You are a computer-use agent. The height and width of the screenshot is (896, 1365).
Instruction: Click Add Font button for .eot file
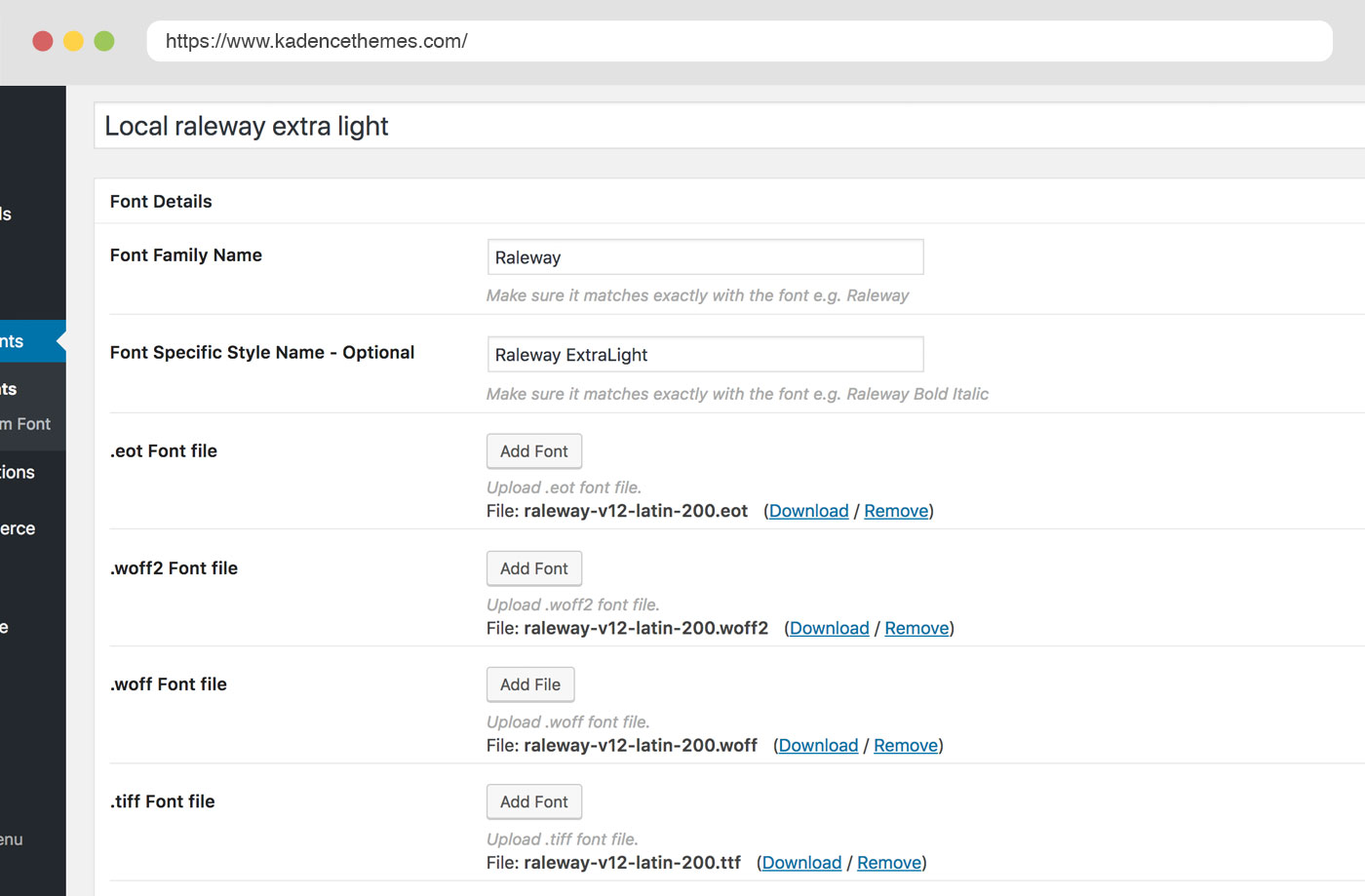(x=534, y=451)
